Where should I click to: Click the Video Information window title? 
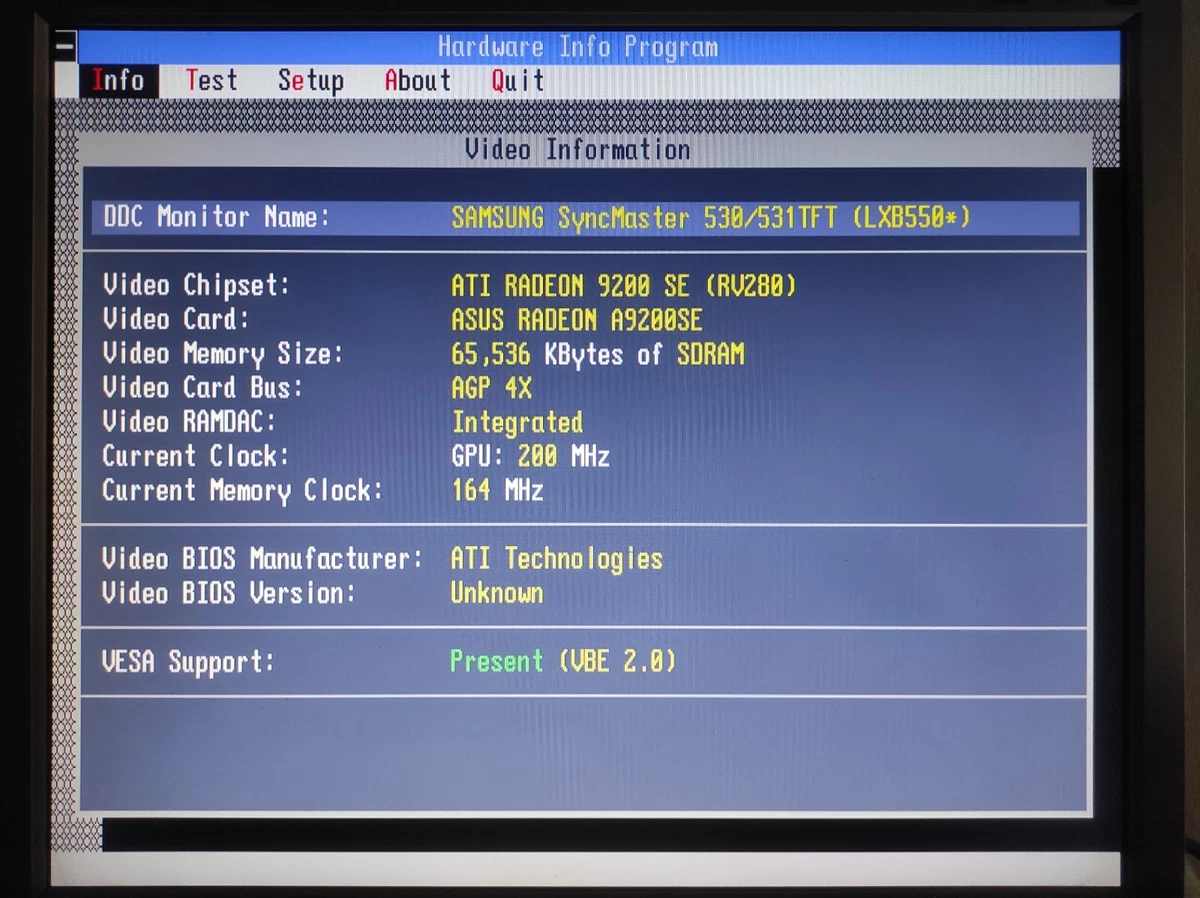tap(578, 150)
